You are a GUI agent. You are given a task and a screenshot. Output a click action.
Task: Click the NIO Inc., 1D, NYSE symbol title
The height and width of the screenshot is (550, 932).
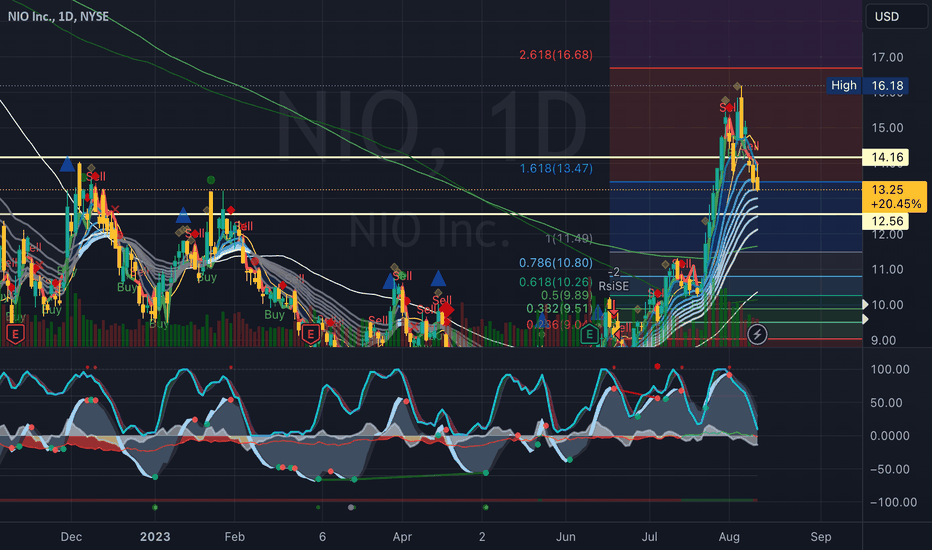[x=58, y=17]
